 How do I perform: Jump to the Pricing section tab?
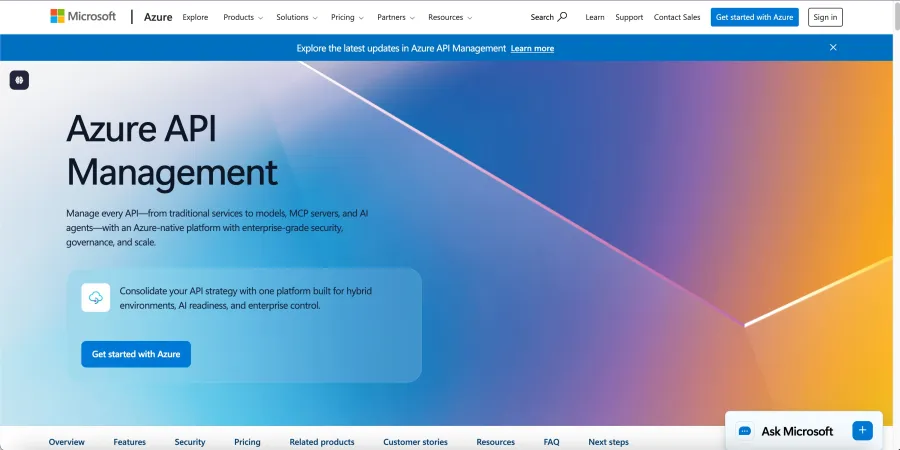point(247,442)
